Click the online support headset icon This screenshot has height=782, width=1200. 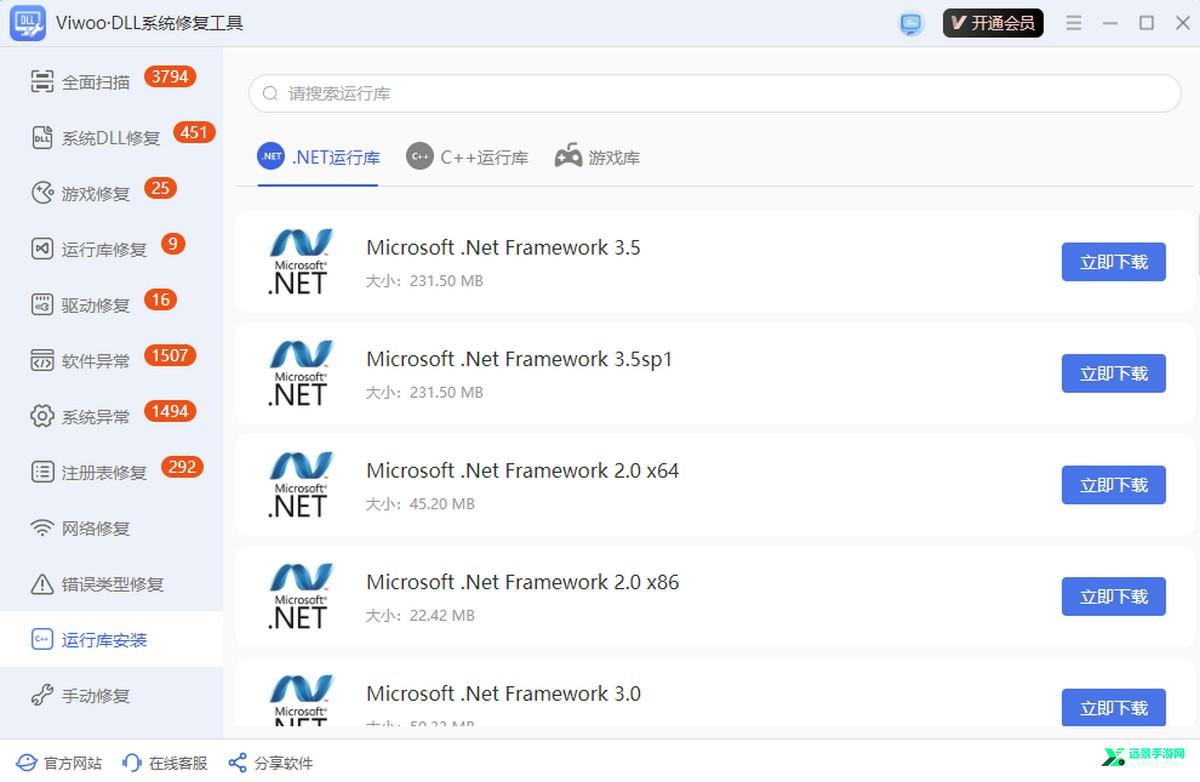tap(131, 763)
